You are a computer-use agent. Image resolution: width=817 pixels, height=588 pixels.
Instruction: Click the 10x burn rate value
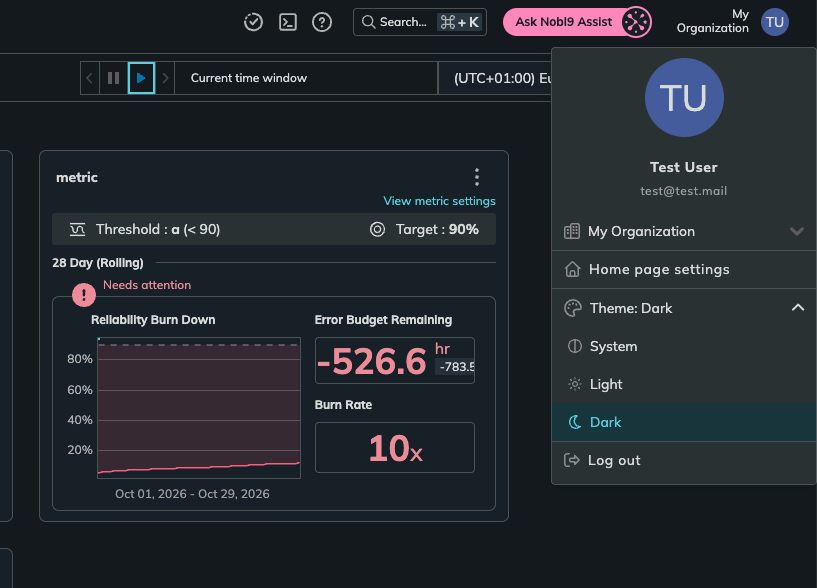395,448
